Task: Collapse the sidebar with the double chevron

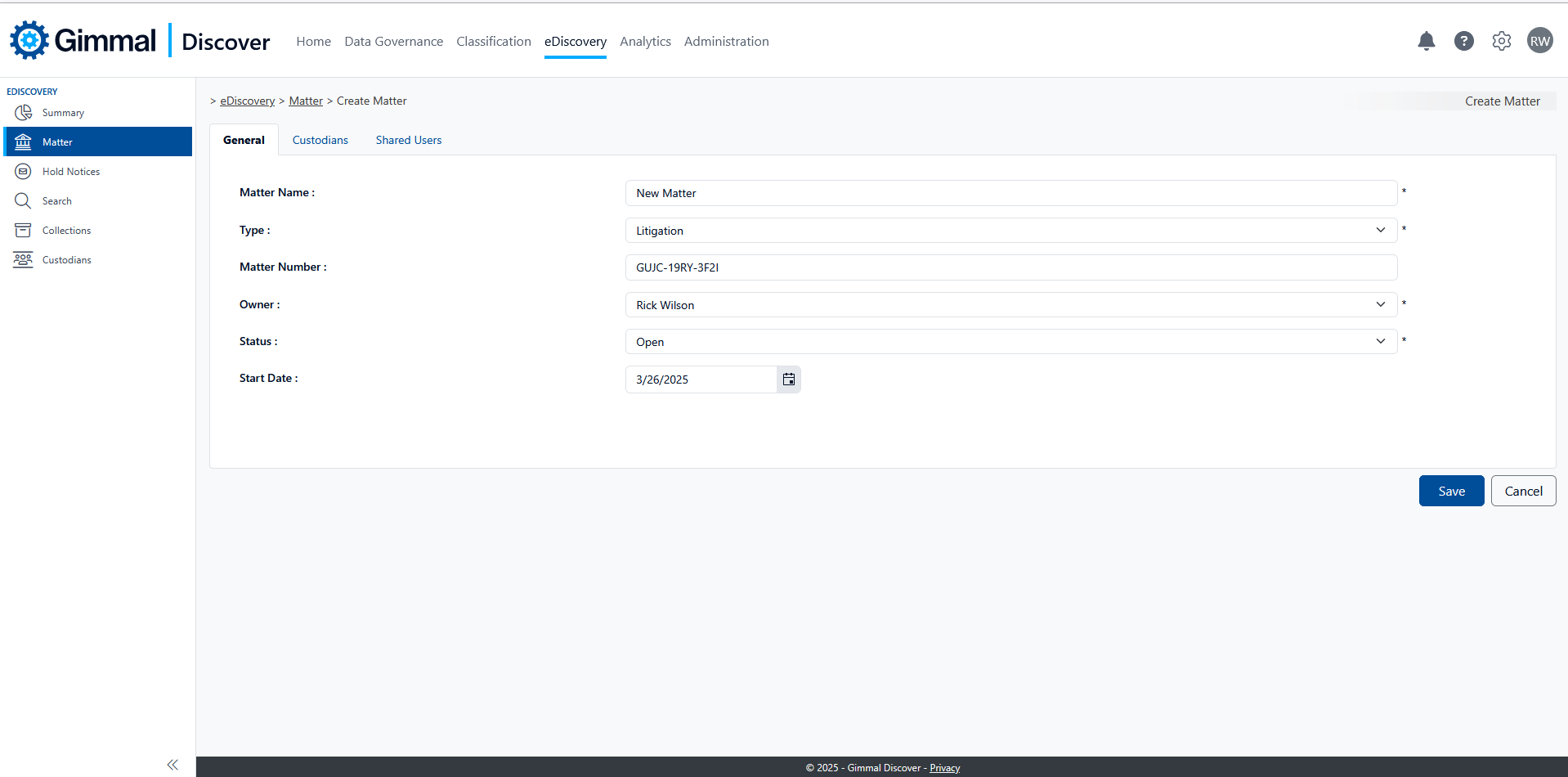Action: pos(172,765)
